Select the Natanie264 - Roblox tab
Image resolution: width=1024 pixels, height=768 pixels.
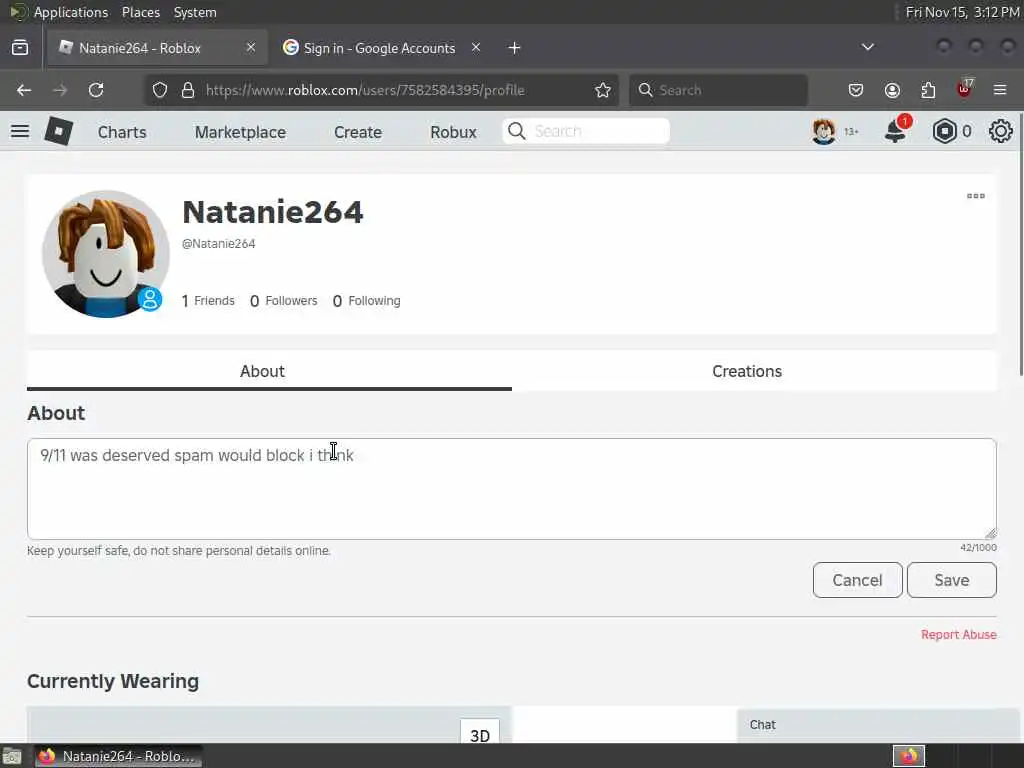pyautogui.click(x=157, y=48)
